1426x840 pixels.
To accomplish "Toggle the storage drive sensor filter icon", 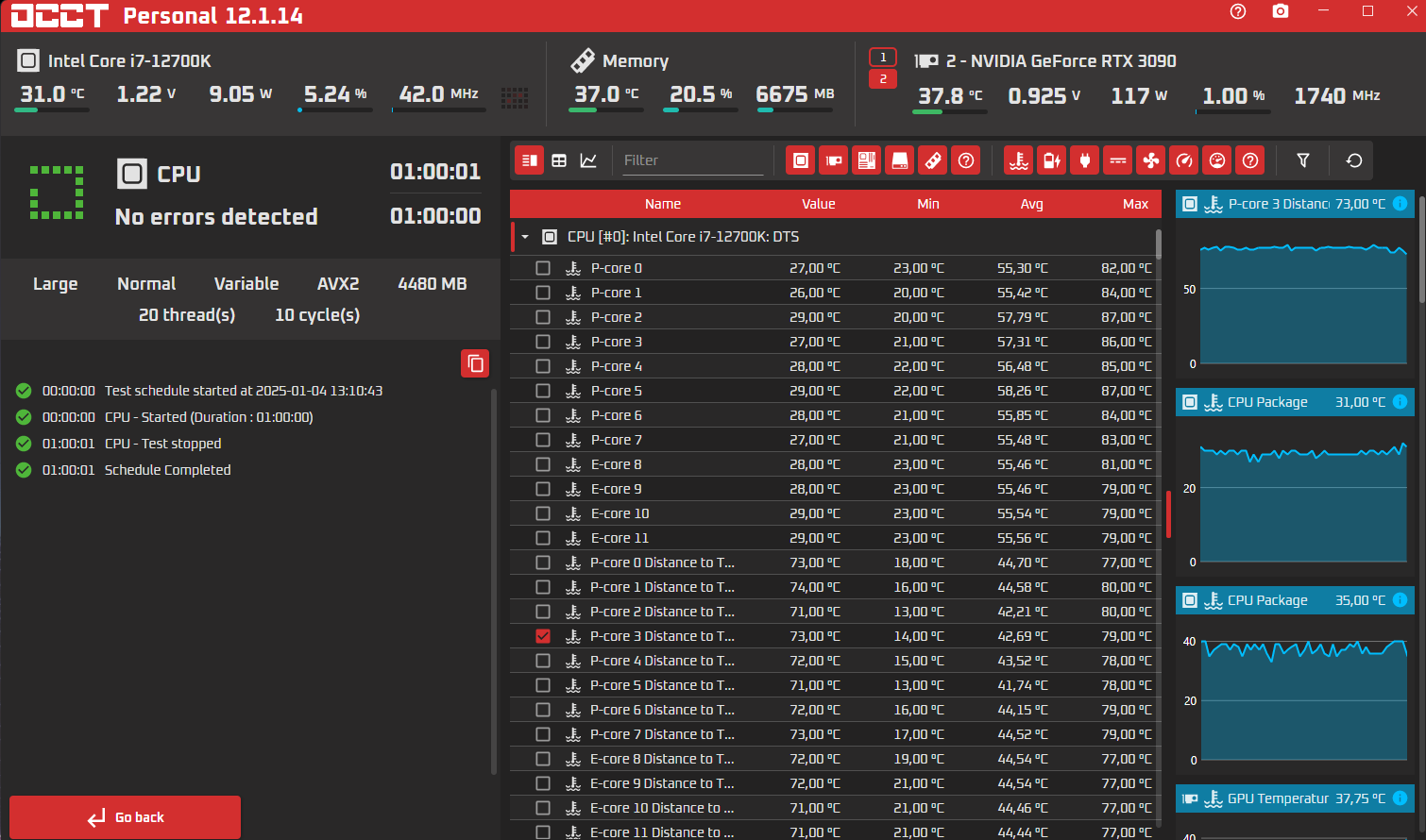I will 900,160.
